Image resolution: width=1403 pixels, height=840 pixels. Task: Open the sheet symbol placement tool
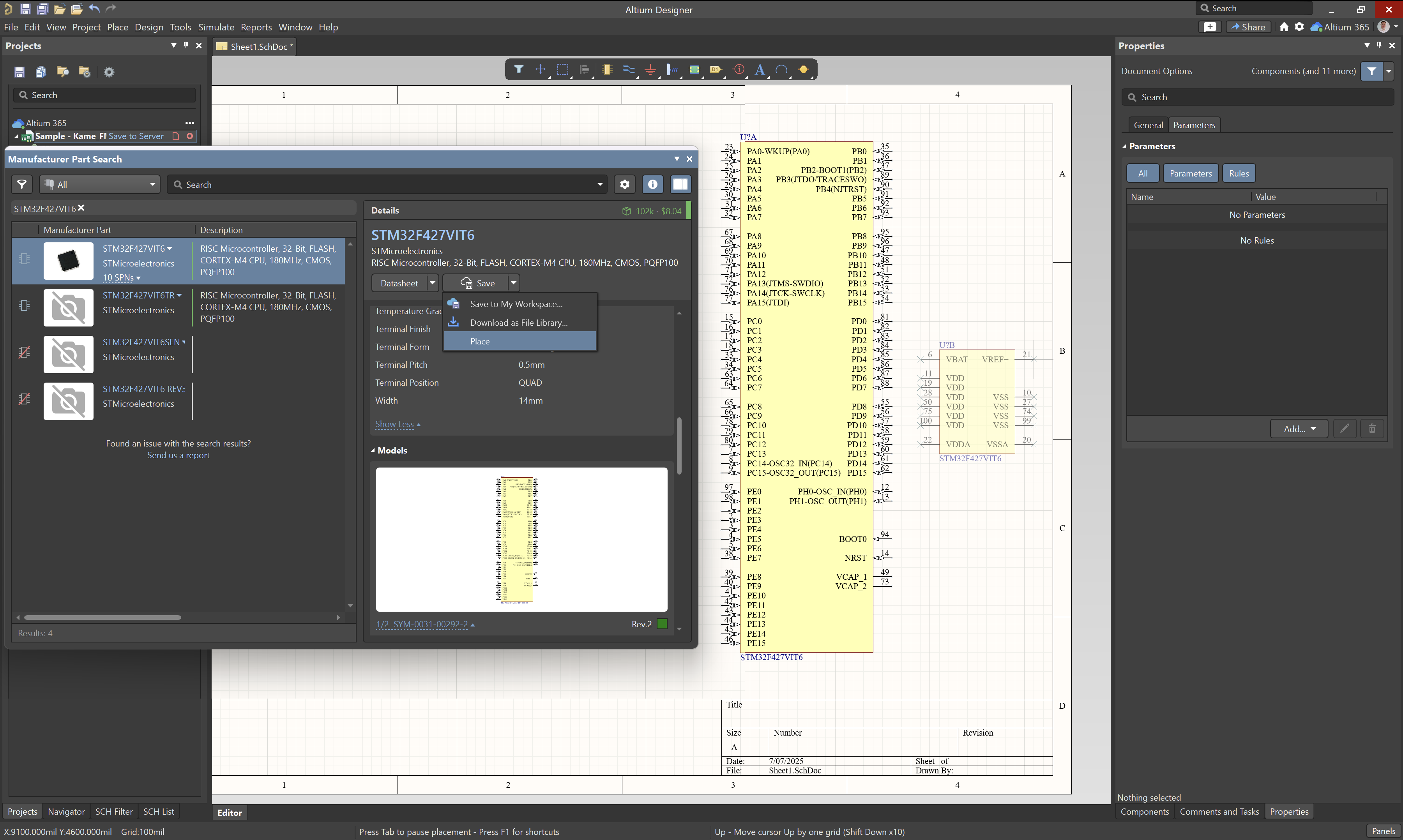(x=694, y=70)
